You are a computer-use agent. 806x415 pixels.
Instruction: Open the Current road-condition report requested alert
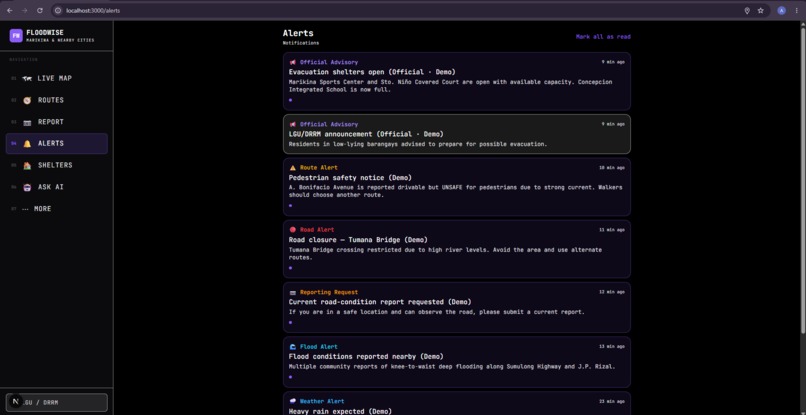click(x=456, y=308)
